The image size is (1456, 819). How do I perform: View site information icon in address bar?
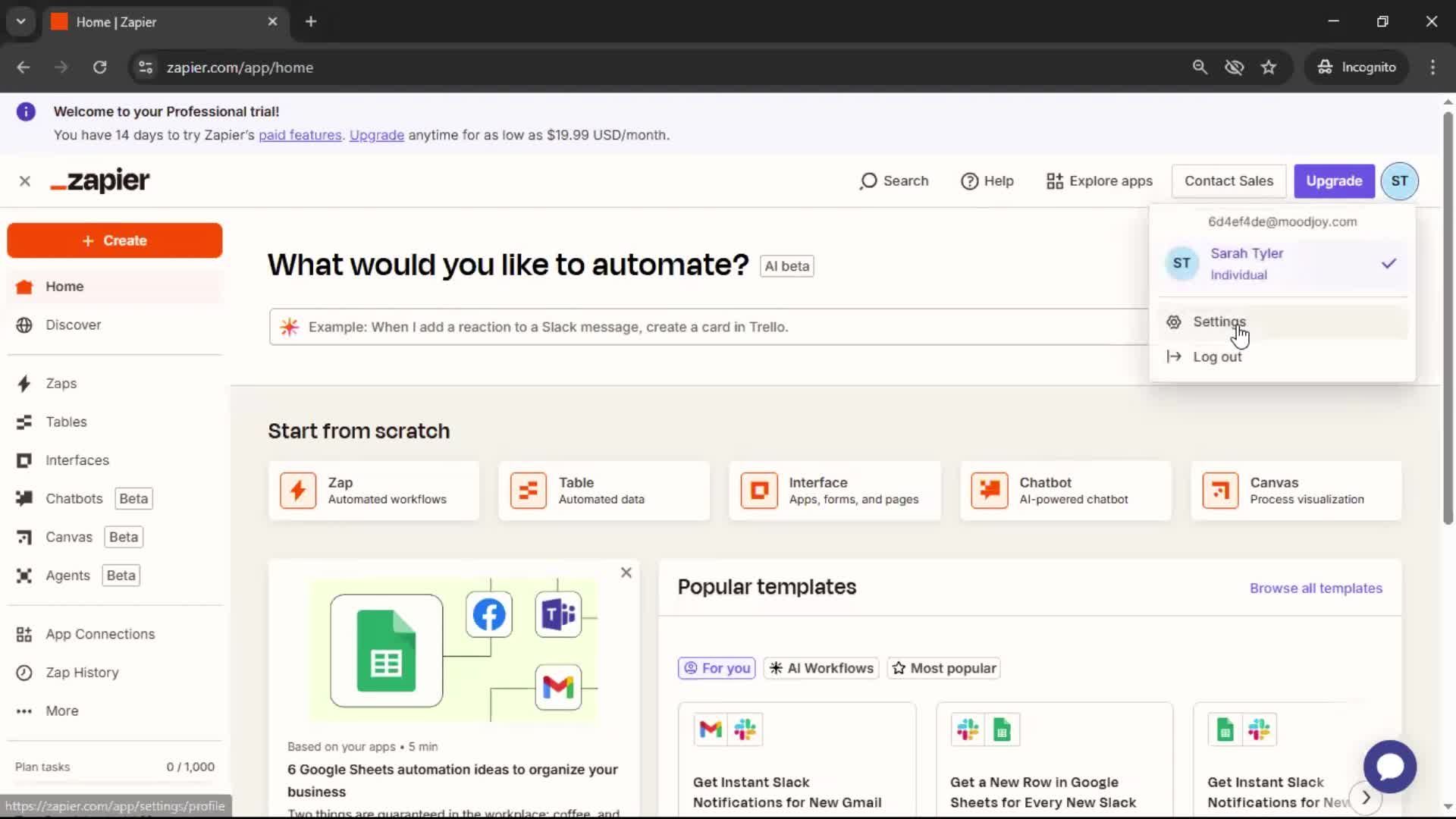point(145,67)
